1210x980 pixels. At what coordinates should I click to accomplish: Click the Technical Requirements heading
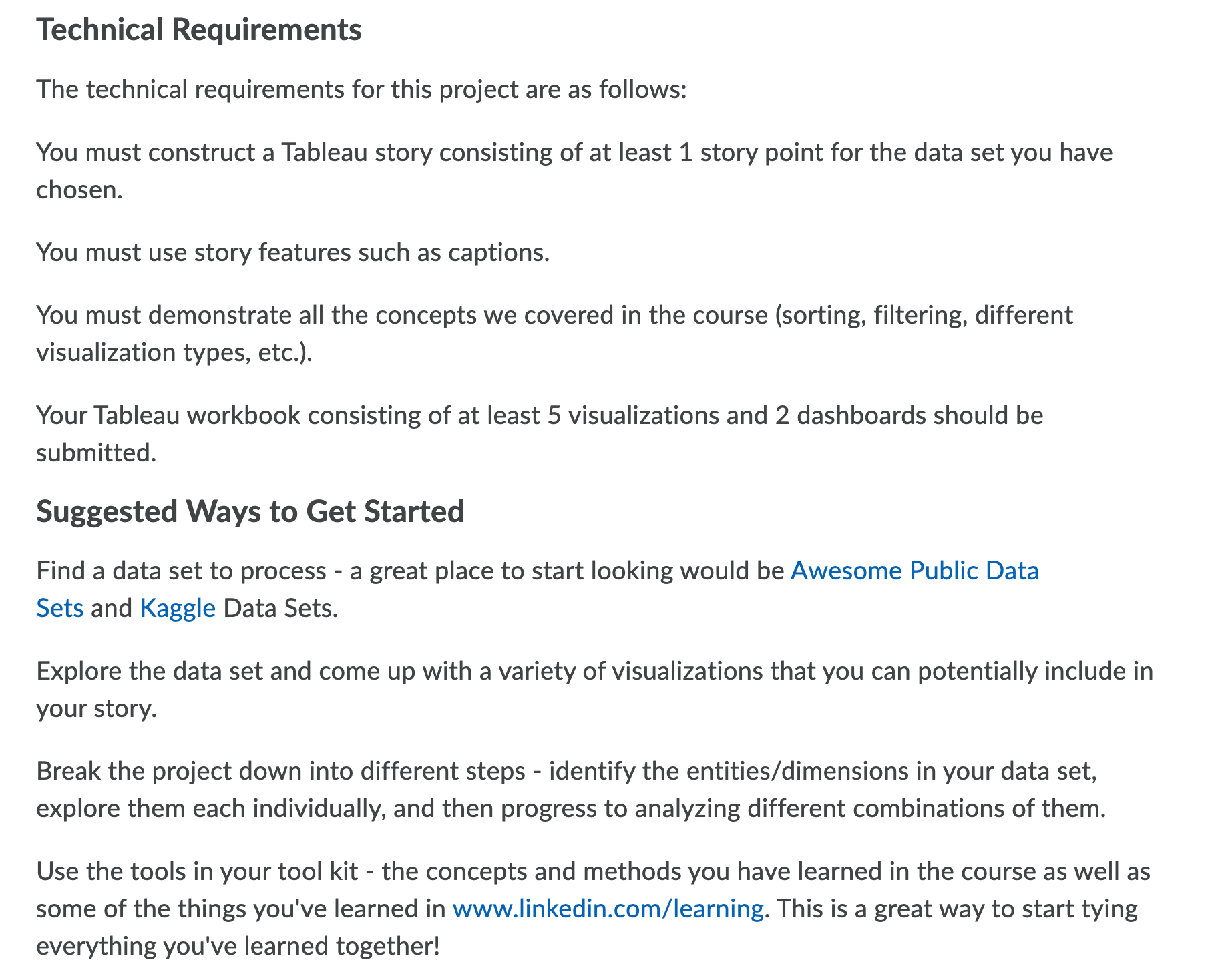coord(199,30)
